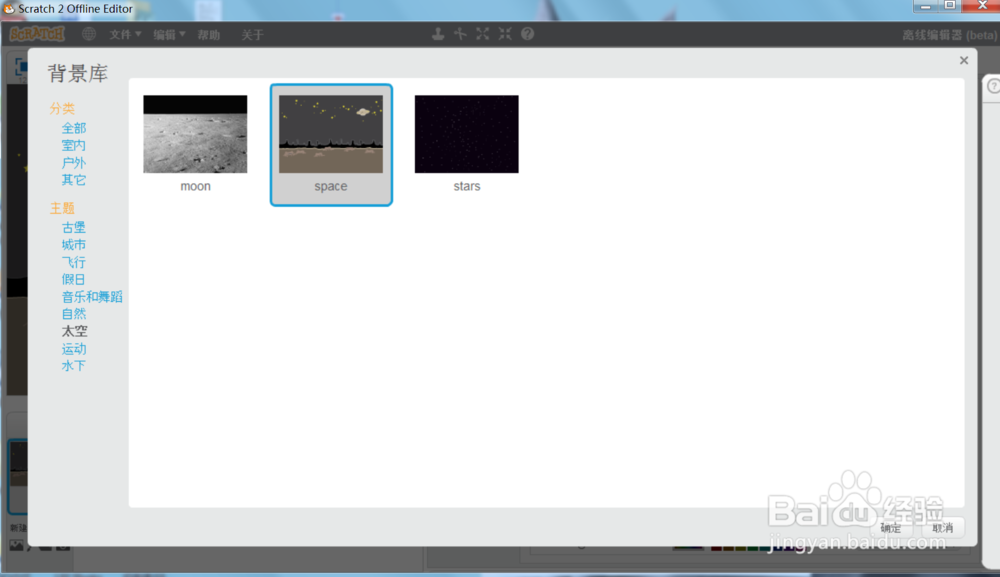This screenshot has width=1000, height=577.
Task: Select the 太空 theme
Action: pos(74,331)
